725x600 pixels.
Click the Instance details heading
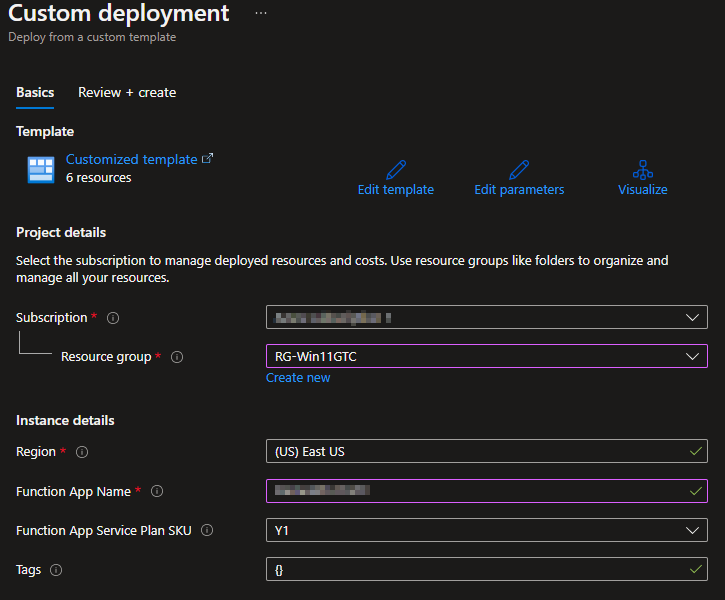[65, 420]
